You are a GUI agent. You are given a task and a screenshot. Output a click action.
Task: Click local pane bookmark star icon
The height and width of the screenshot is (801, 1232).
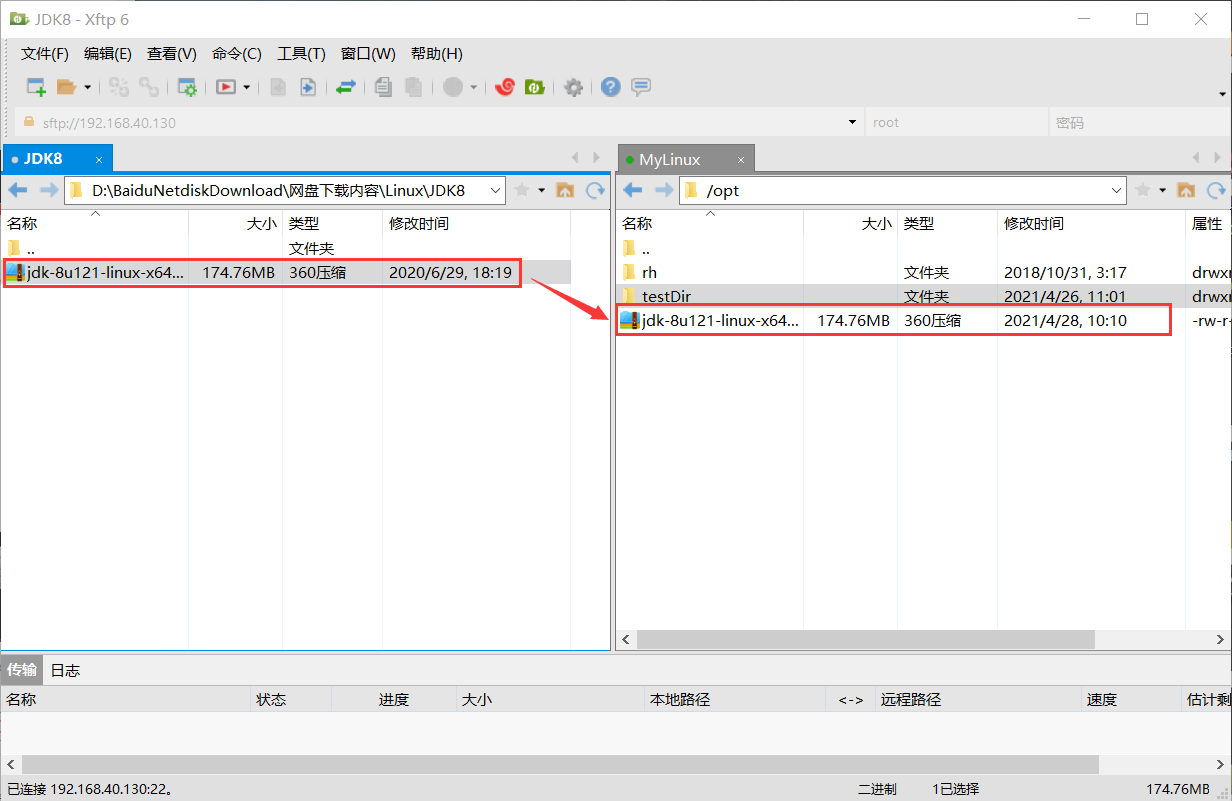pyautogui.click(x=521, y=190)
